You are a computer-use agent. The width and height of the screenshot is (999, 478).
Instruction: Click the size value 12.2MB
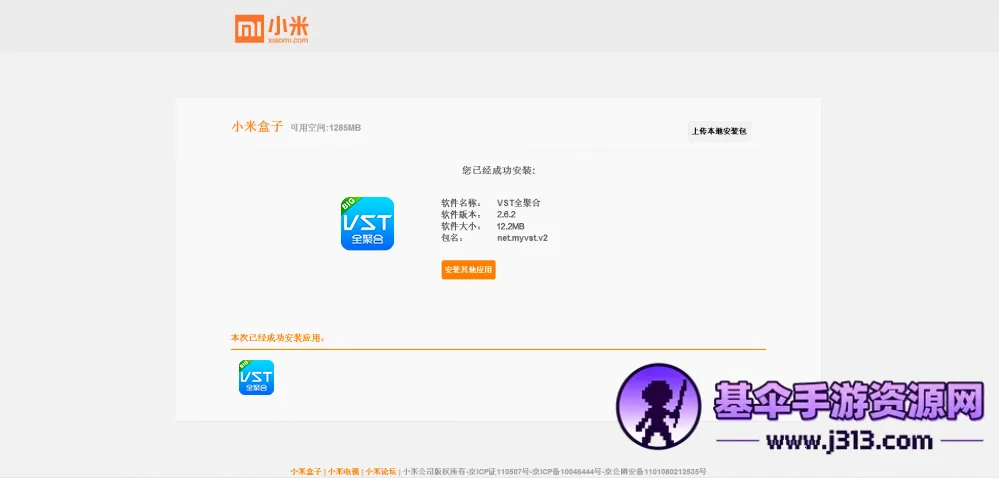pyautogui.click(x=510, y=226)
